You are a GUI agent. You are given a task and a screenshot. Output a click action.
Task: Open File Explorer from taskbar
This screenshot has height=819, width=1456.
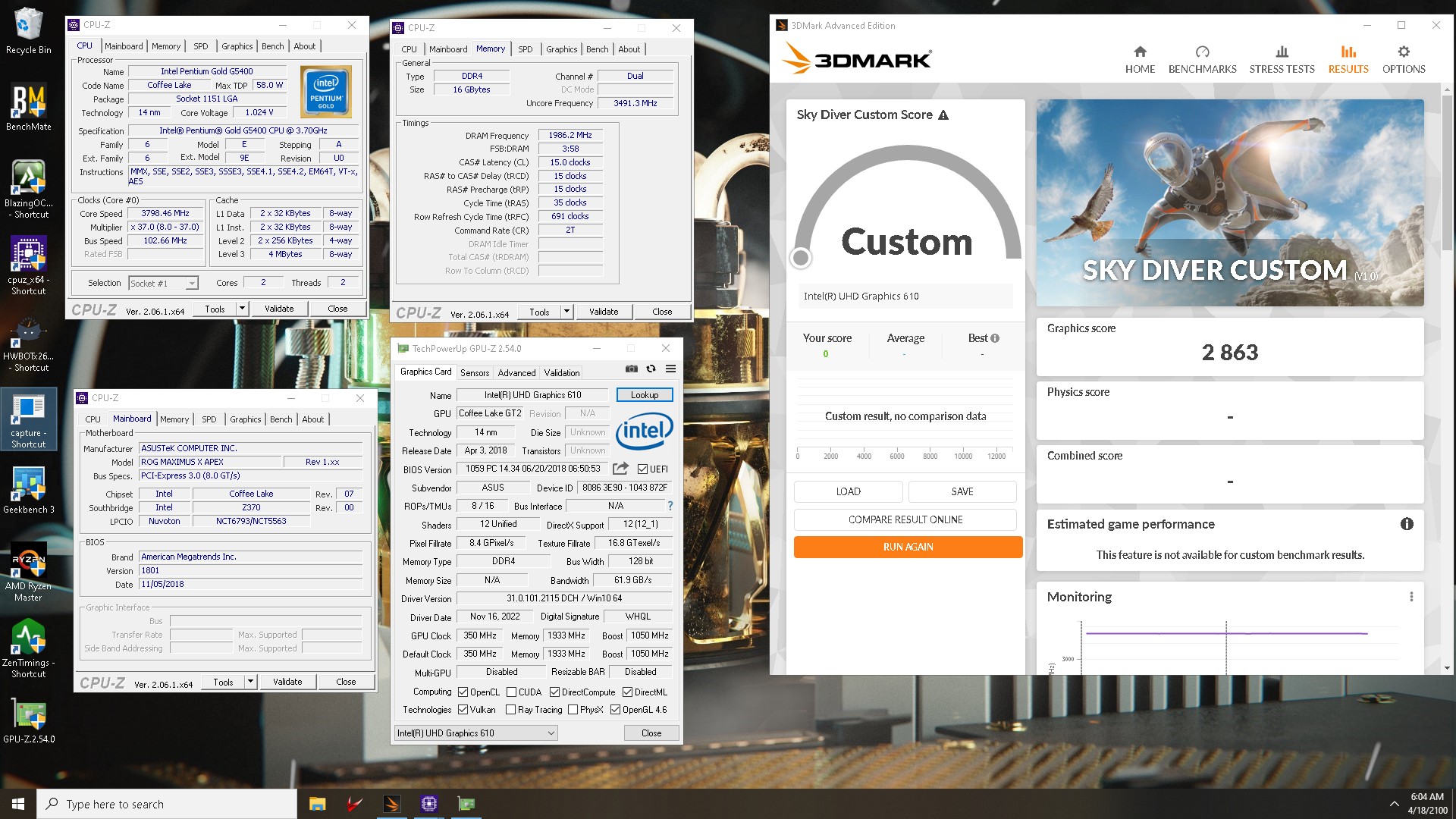[x=317, y=804]
